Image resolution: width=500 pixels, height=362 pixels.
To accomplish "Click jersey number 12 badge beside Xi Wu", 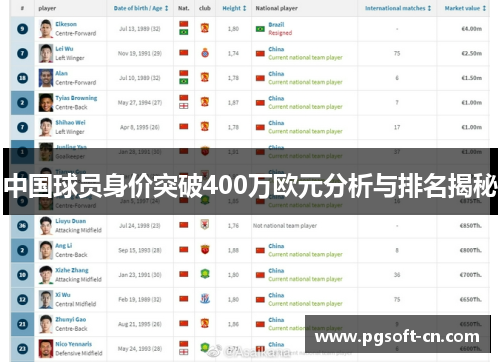I will pos(22,299).
